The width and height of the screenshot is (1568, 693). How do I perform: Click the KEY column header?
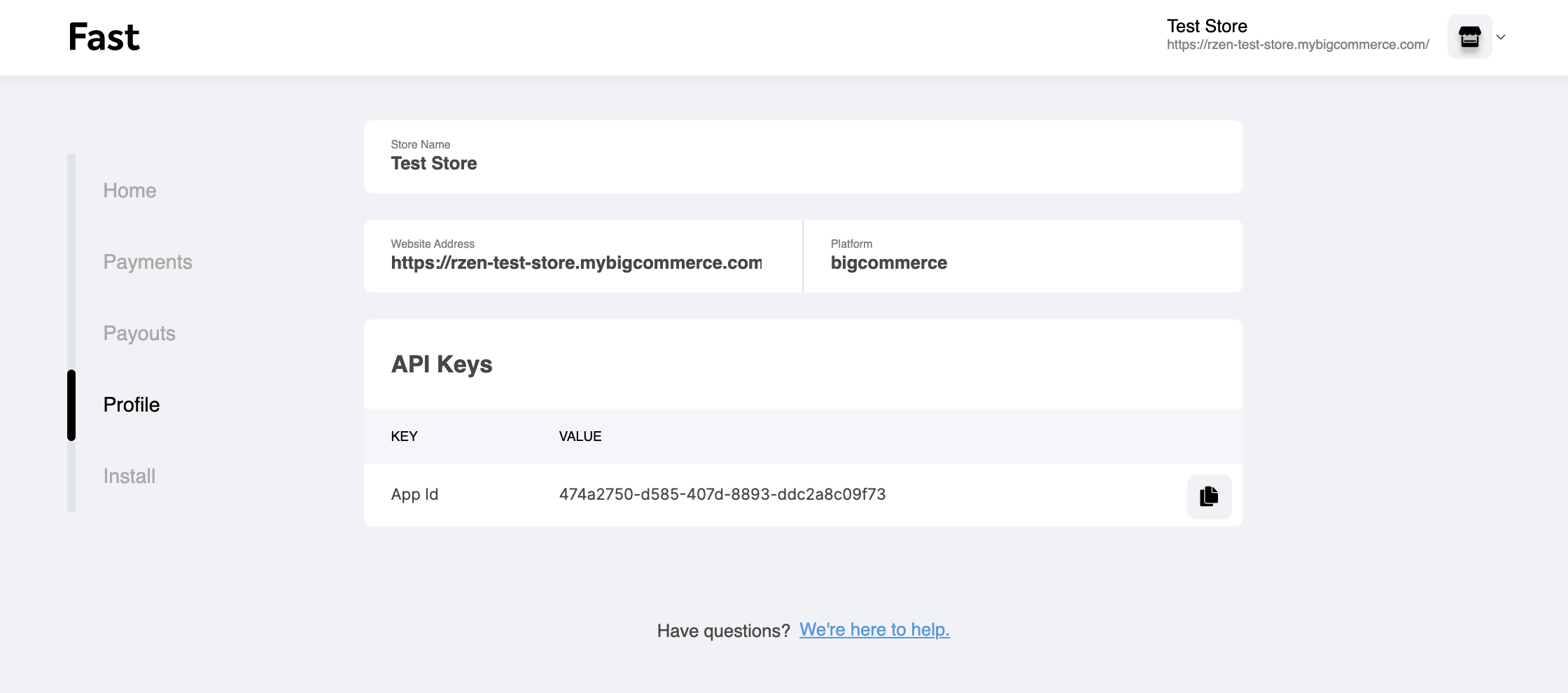(404, 436)
